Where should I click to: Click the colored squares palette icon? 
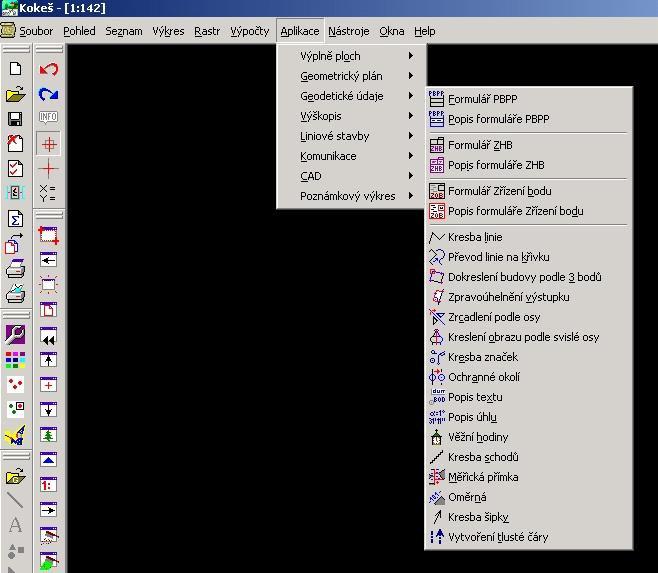click(16, 360)
